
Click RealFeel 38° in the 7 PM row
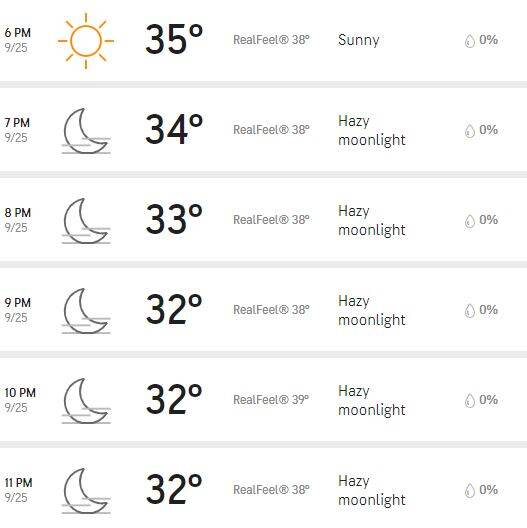(x=271, y=130)
